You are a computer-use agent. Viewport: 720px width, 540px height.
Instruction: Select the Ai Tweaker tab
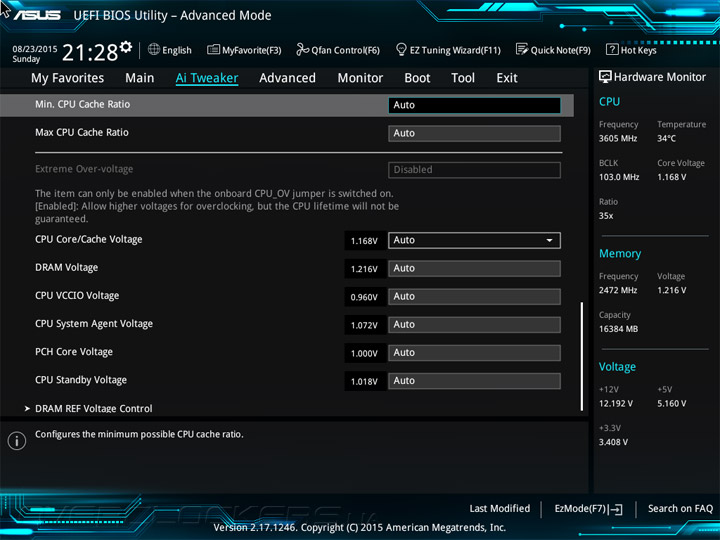coord(207,78)
